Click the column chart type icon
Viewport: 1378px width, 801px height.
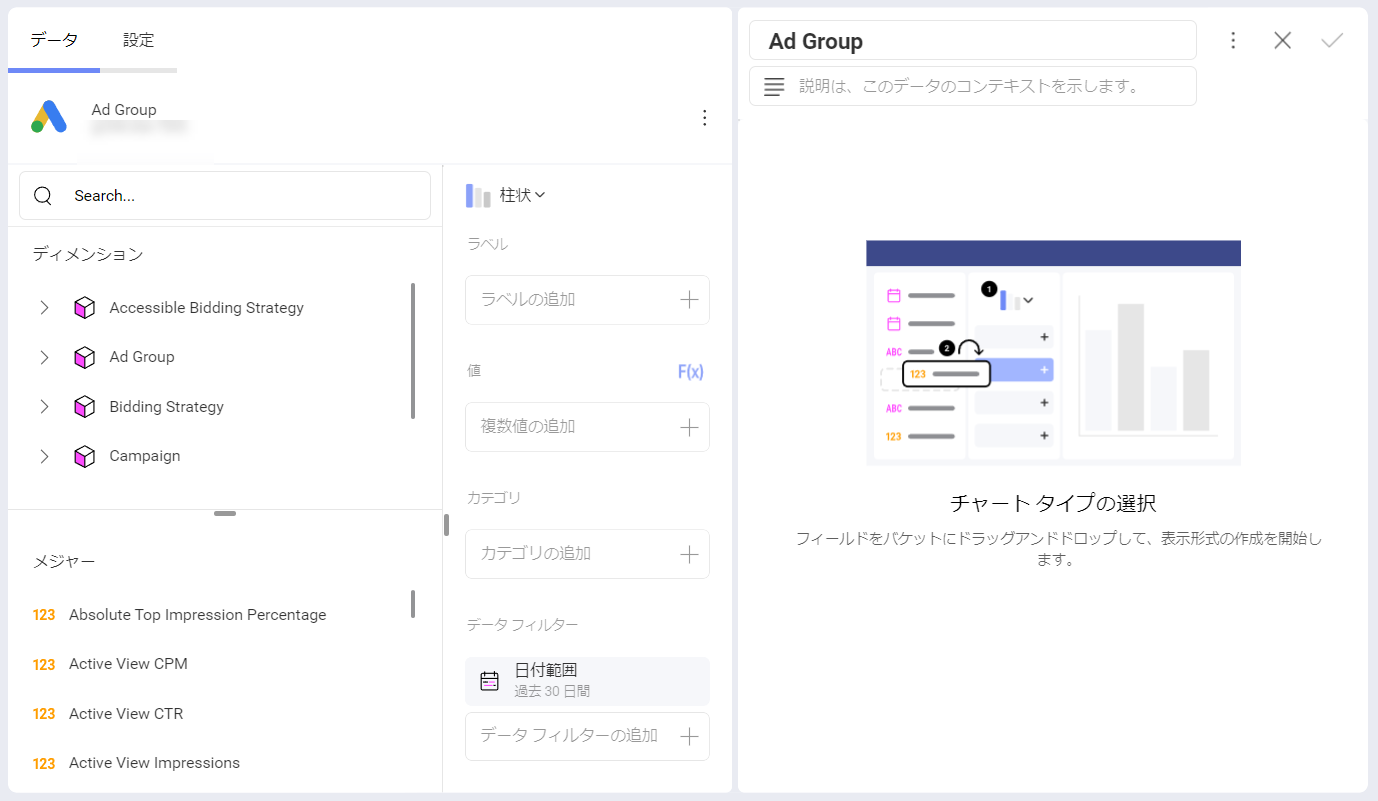tap(478, 196)
